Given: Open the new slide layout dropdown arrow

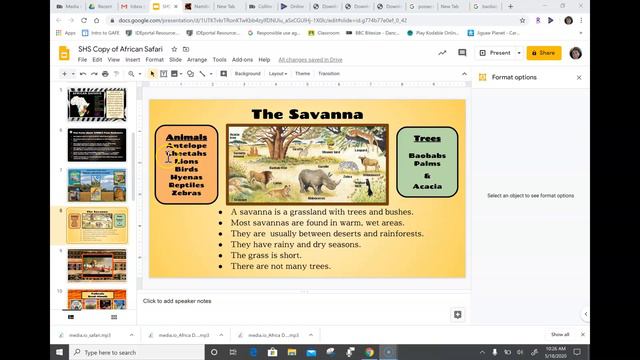Looking at the screenshot, I should point(73,74).
